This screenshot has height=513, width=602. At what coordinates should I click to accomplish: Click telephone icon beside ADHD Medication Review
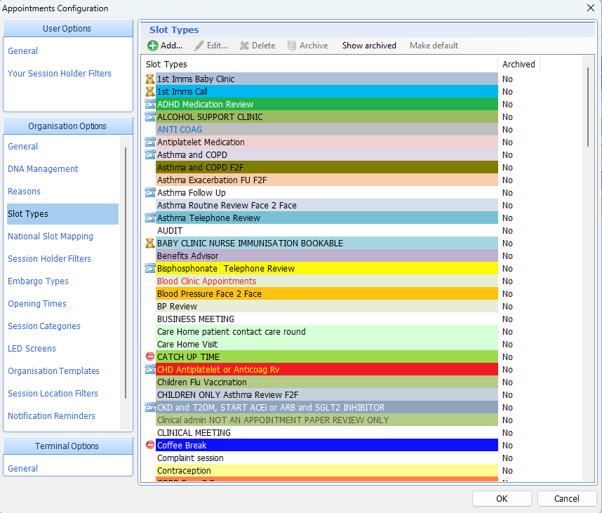point(150,104)
